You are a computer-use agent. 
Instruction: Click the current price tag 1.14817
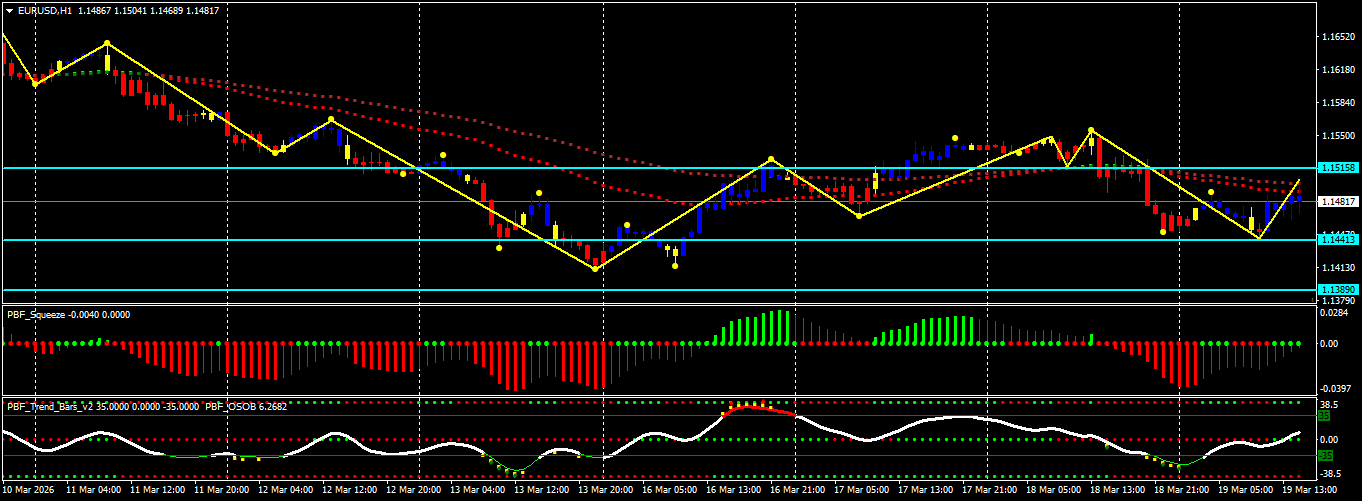[x=1338, y=201]
